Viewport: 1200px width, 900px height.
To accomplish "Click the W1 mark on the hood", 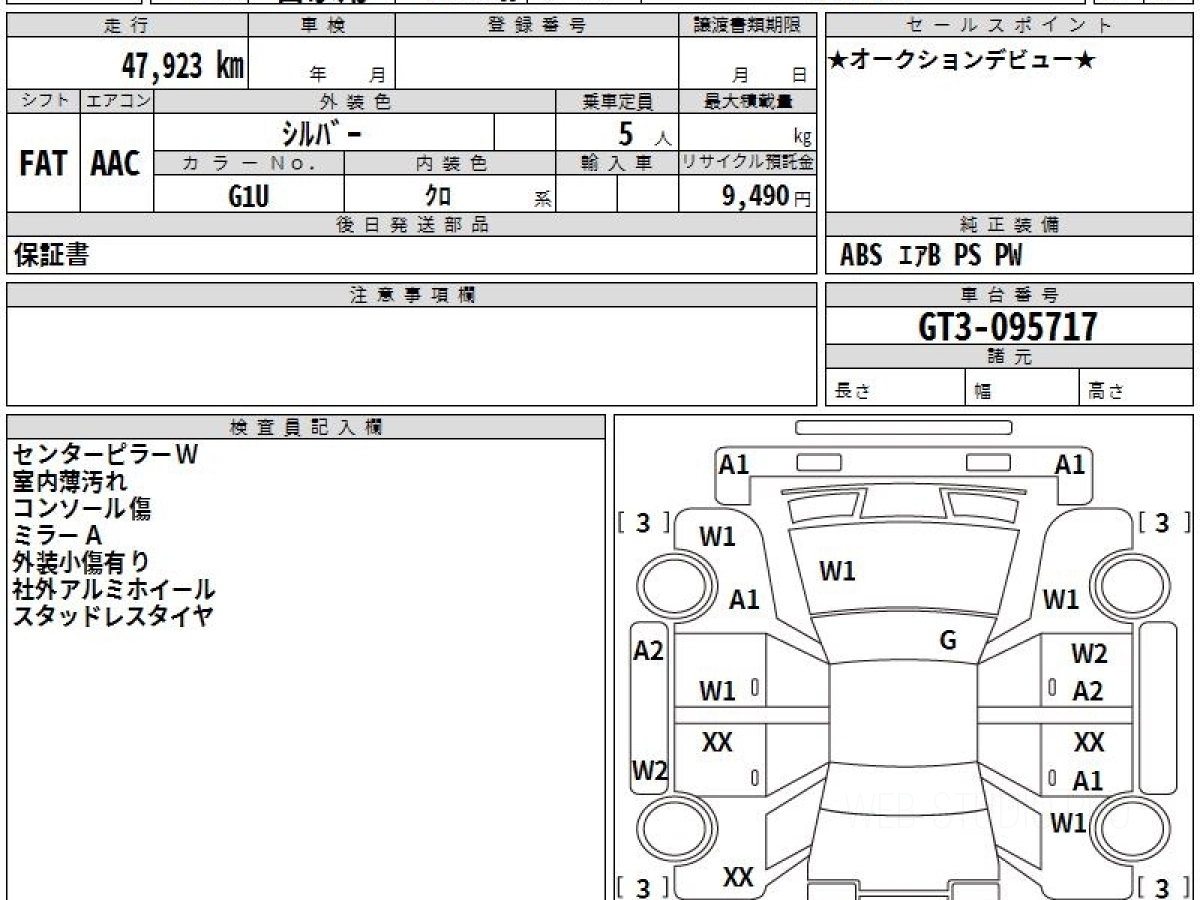I will (x=837, y=572).
